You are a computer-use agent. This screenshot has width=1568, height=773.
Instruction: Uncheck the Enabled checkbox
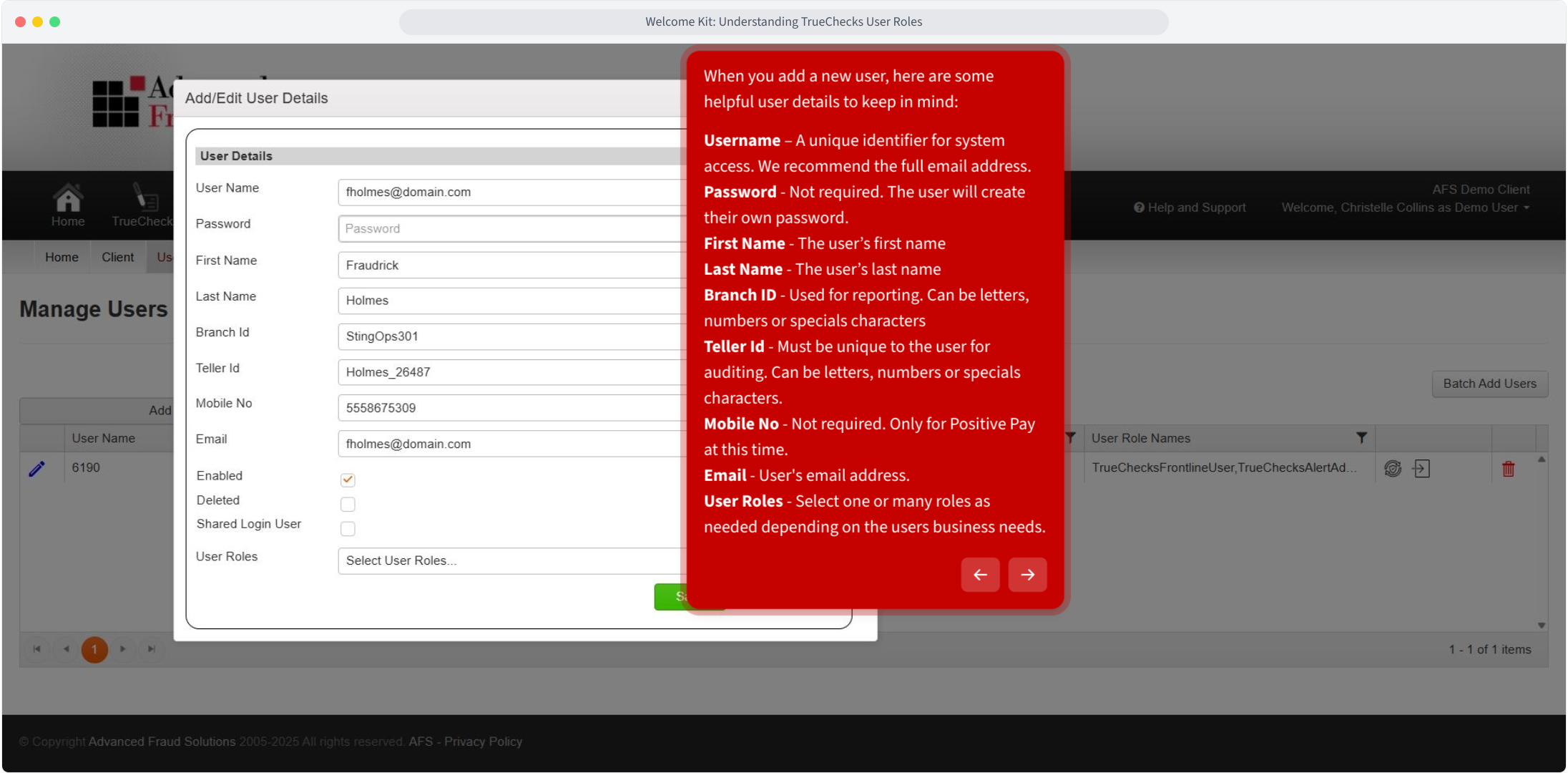click(x=348, y=480)
